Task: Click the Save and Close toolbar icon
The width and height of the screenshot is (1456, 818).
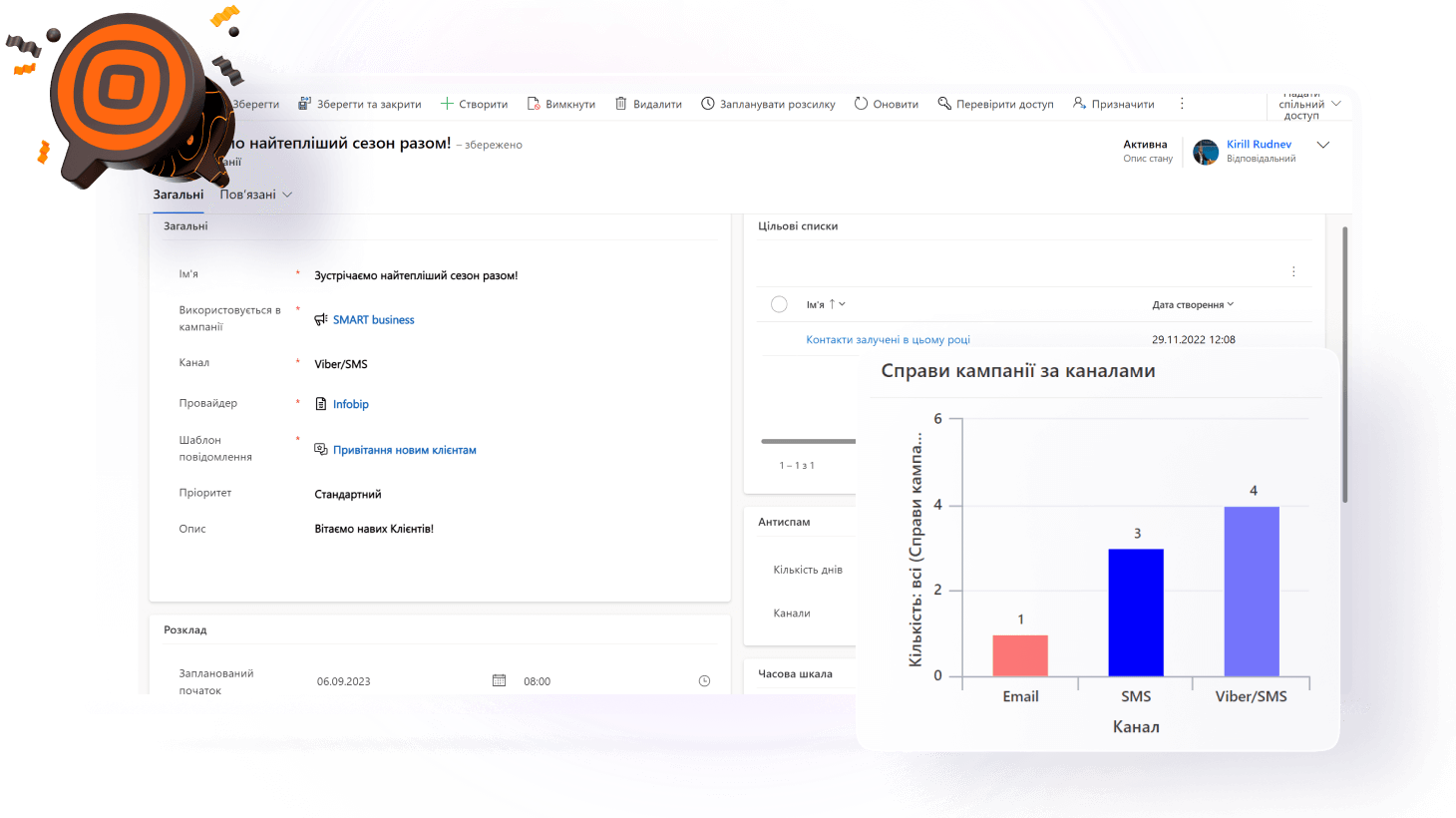Action: coord(304,104)
